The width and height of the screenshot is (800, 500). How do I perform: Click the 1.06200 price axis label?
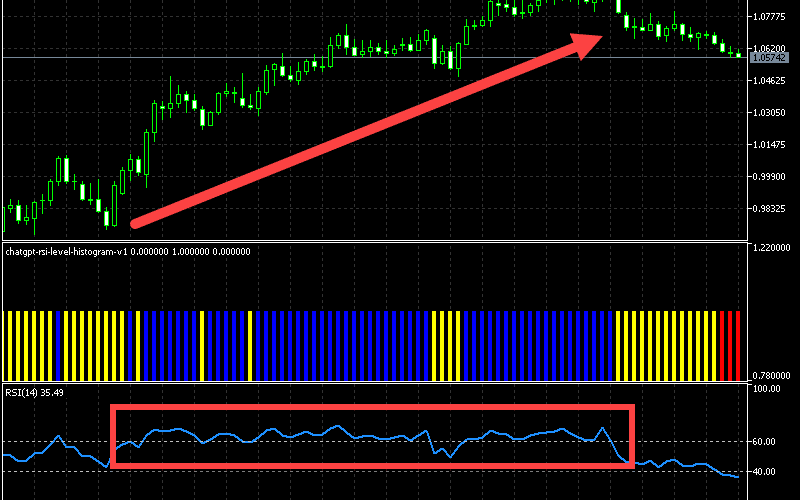(769, 49)
